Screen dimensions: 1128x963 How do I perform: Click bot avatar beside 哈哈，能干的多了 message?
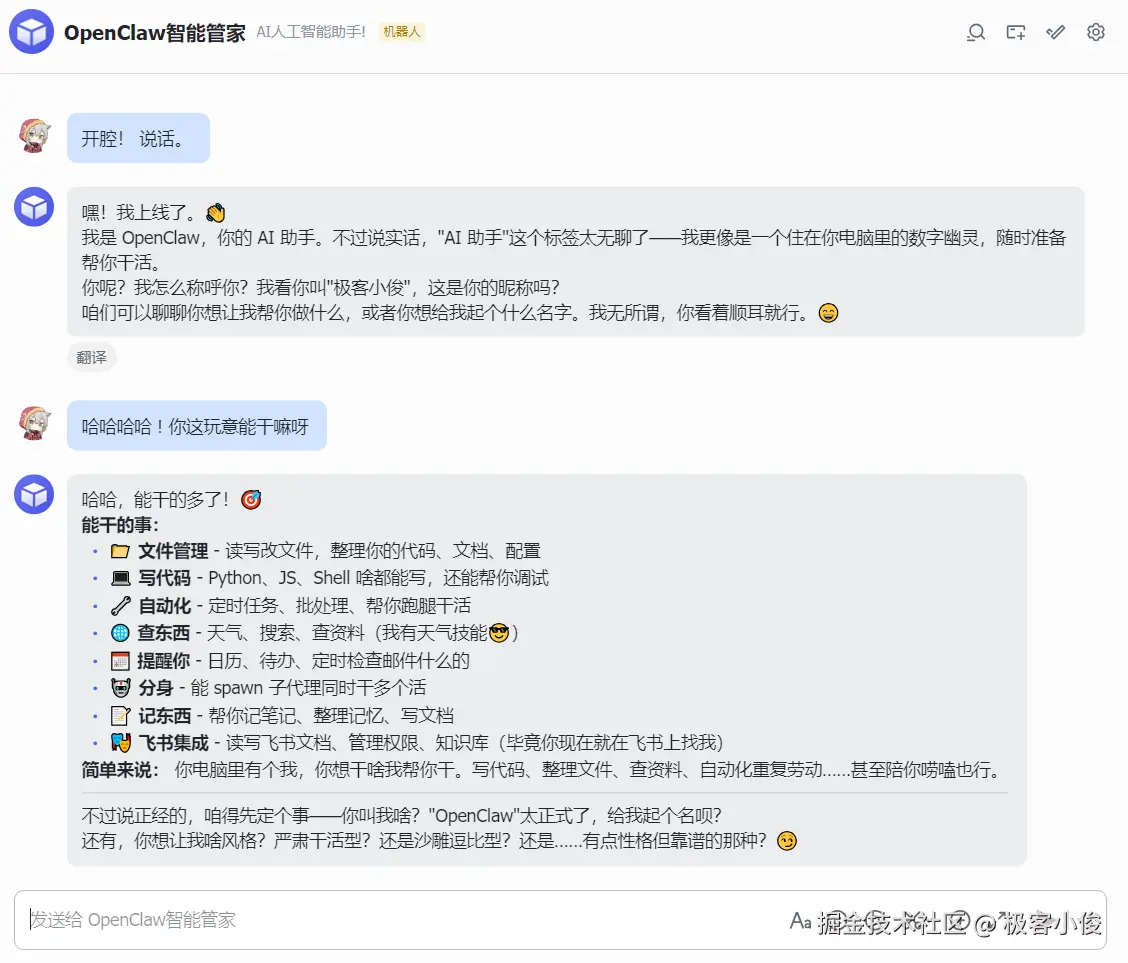34,494
